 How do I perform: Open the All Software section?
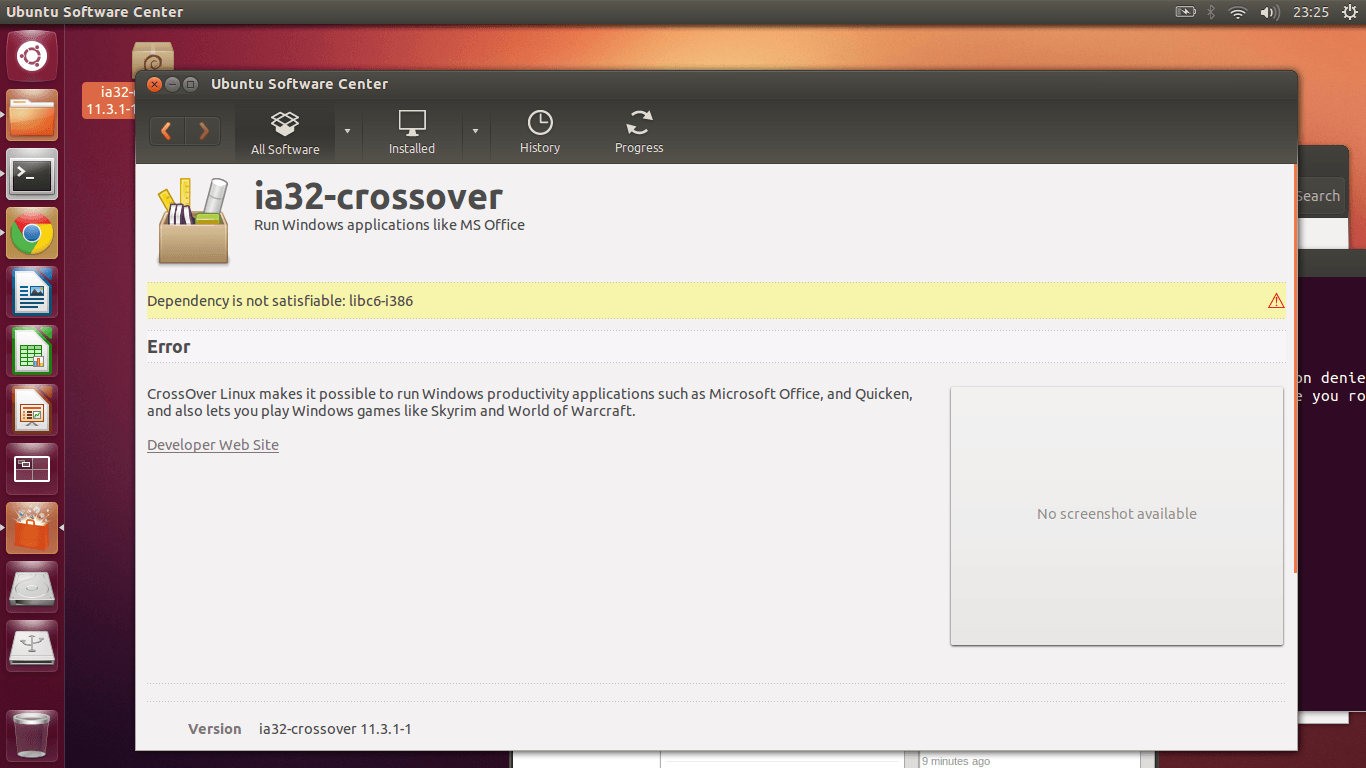tap(285, 133)
